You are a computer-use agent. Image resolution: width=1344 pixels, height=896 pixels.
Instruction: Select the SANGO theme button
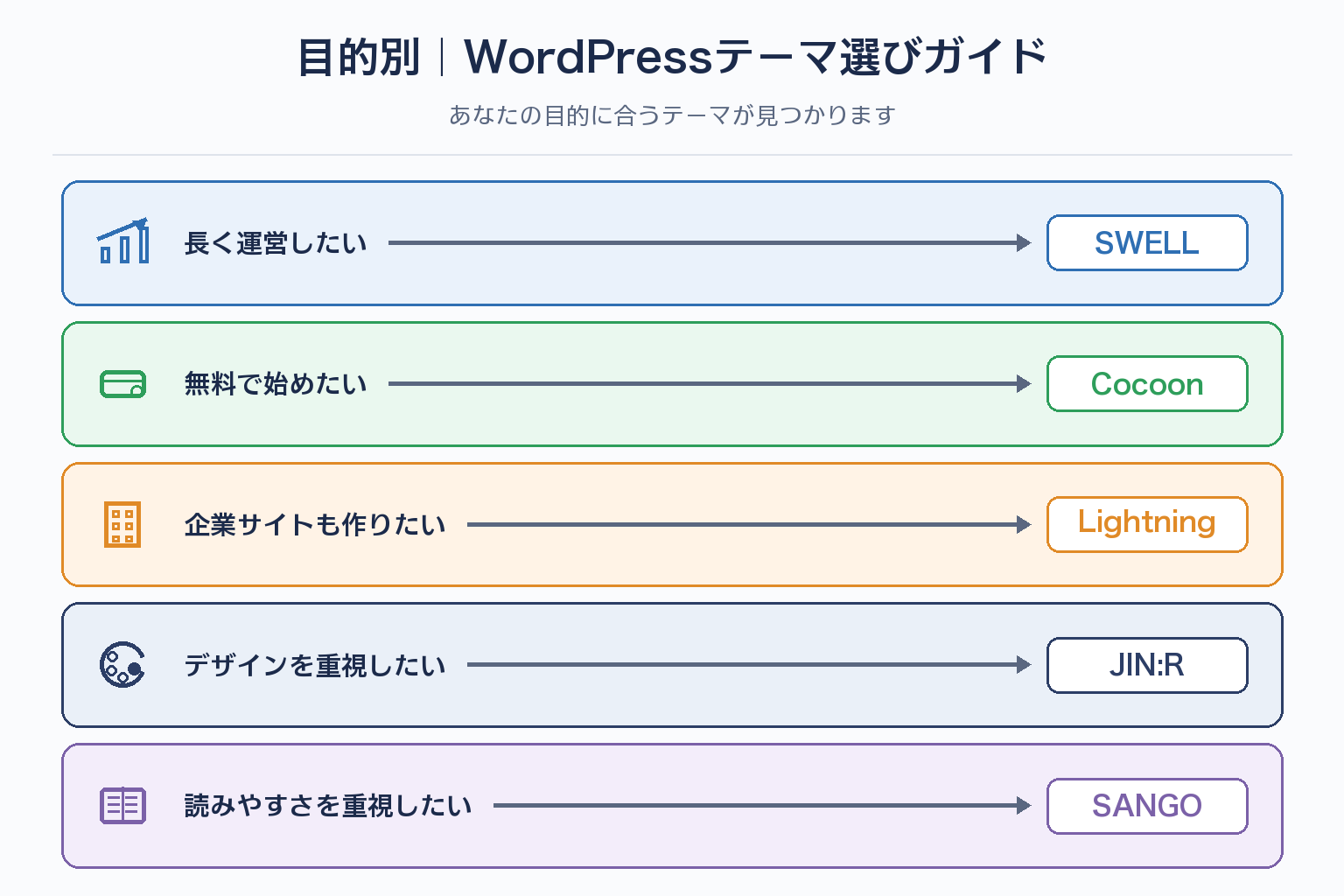1147,806
